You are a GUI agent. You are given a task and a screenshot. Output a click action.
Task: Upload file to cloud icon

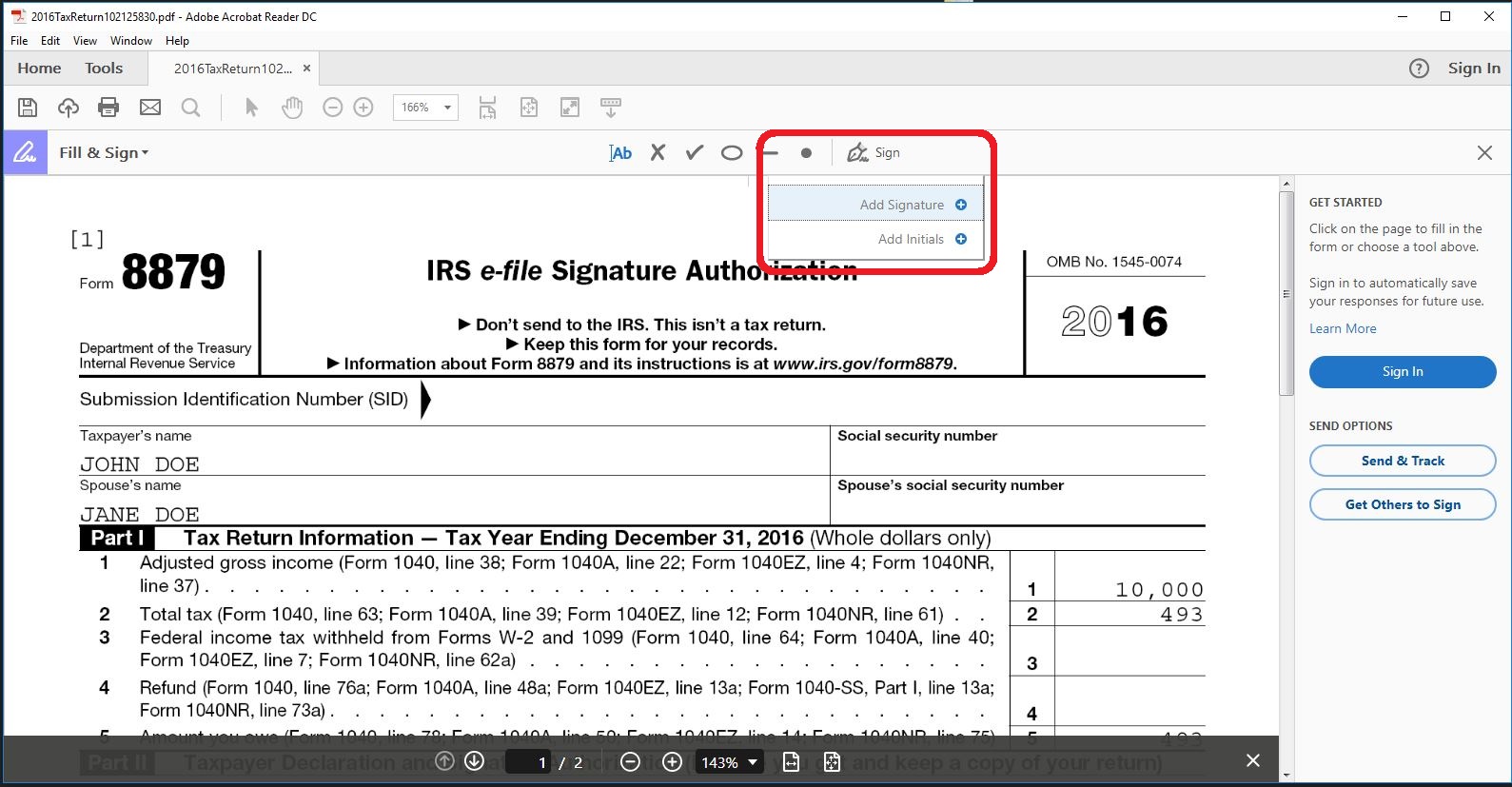click(x=69, y=108)
